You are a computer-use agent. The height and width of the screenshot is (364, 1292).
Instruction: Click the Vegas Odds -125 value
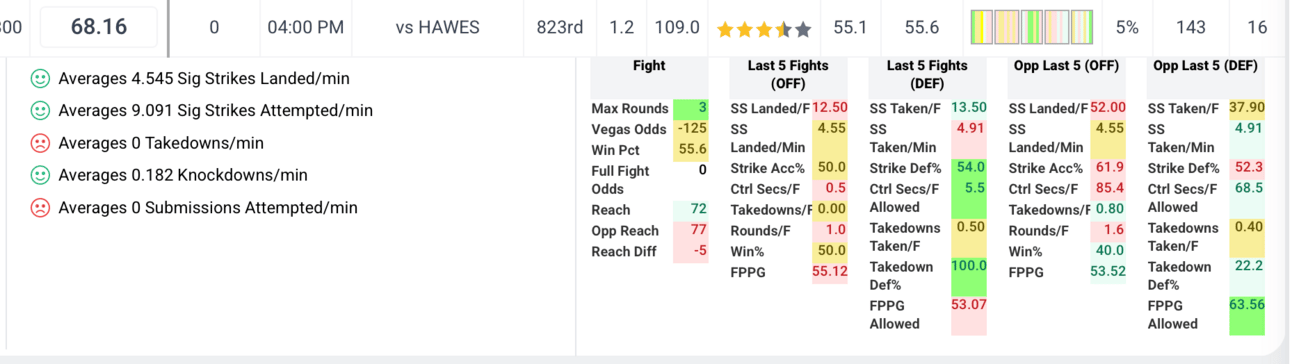click(691, 129)
